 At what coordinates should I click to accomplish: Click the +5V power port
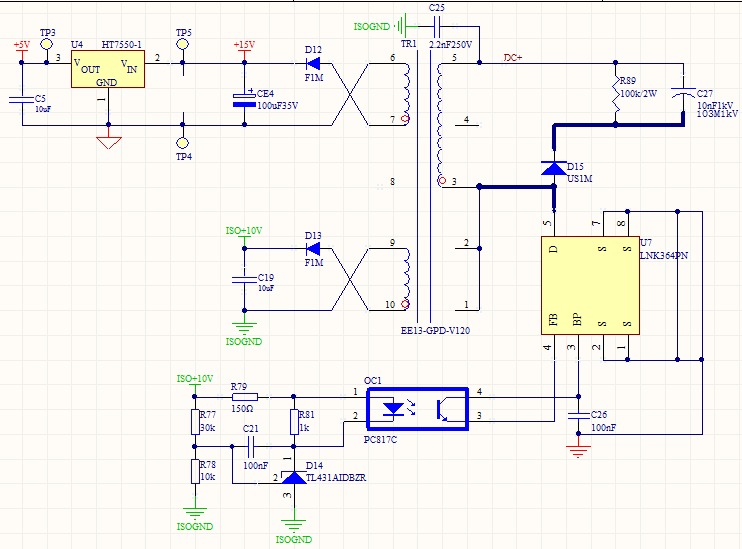[x=21, y=45]
